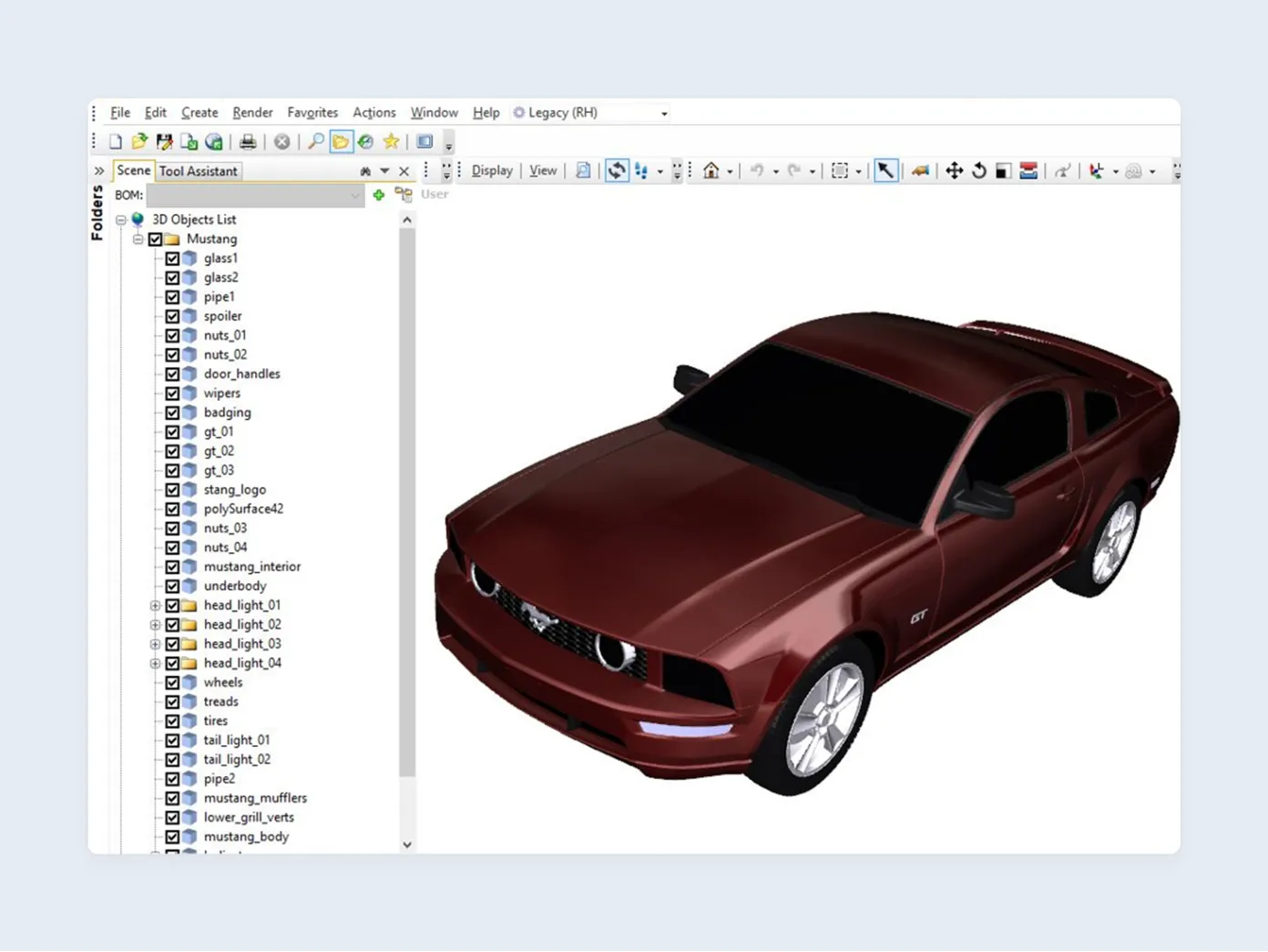Click the blue footprints walk icon
Viewport: 1268px width, 952px height.
641,170
